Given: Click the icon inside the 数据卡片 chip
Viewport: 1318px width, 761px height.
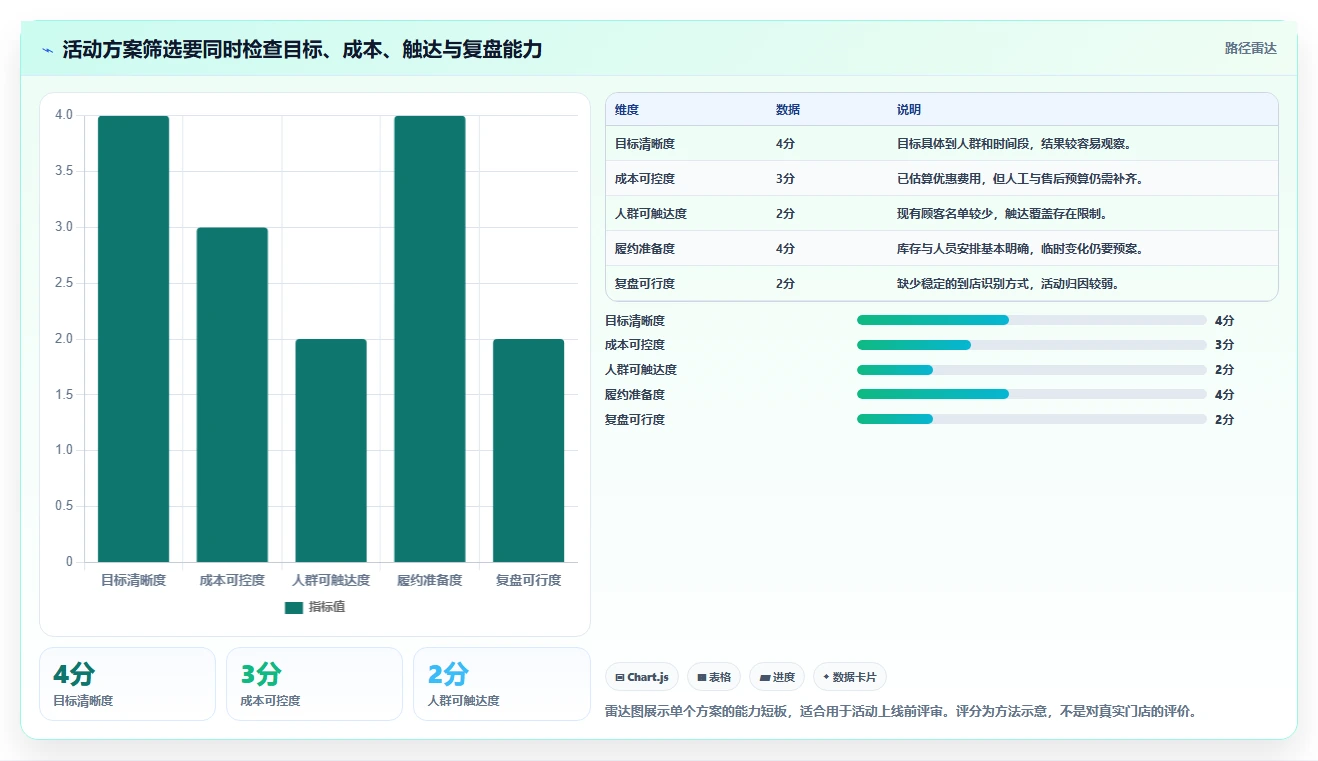Looking at the screenshot, I should click(x=826, y=677).
